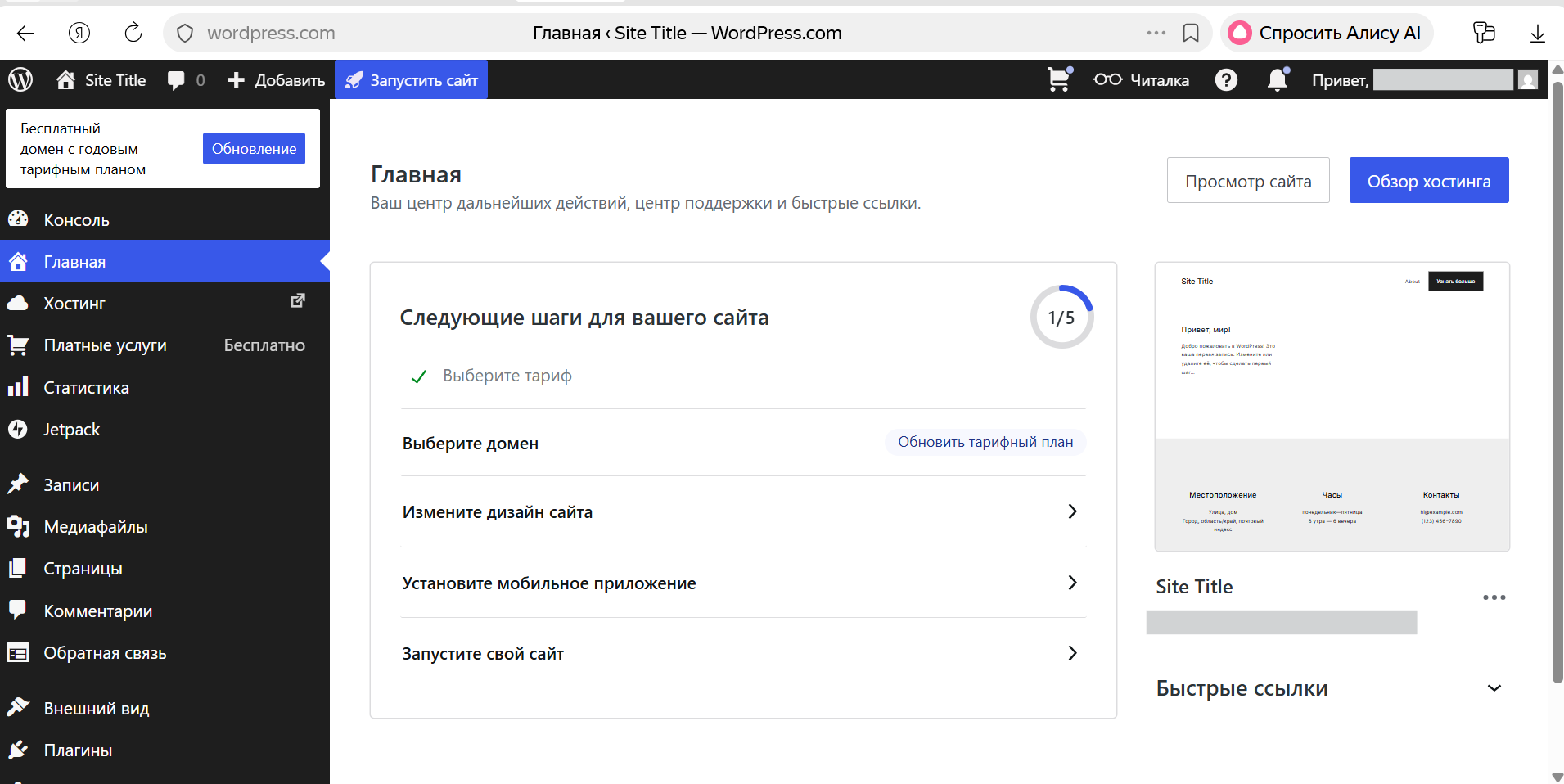Click the 1/5 progress circle
The width and height of the screenshot is (1564, 784).
click(1061, 317)
